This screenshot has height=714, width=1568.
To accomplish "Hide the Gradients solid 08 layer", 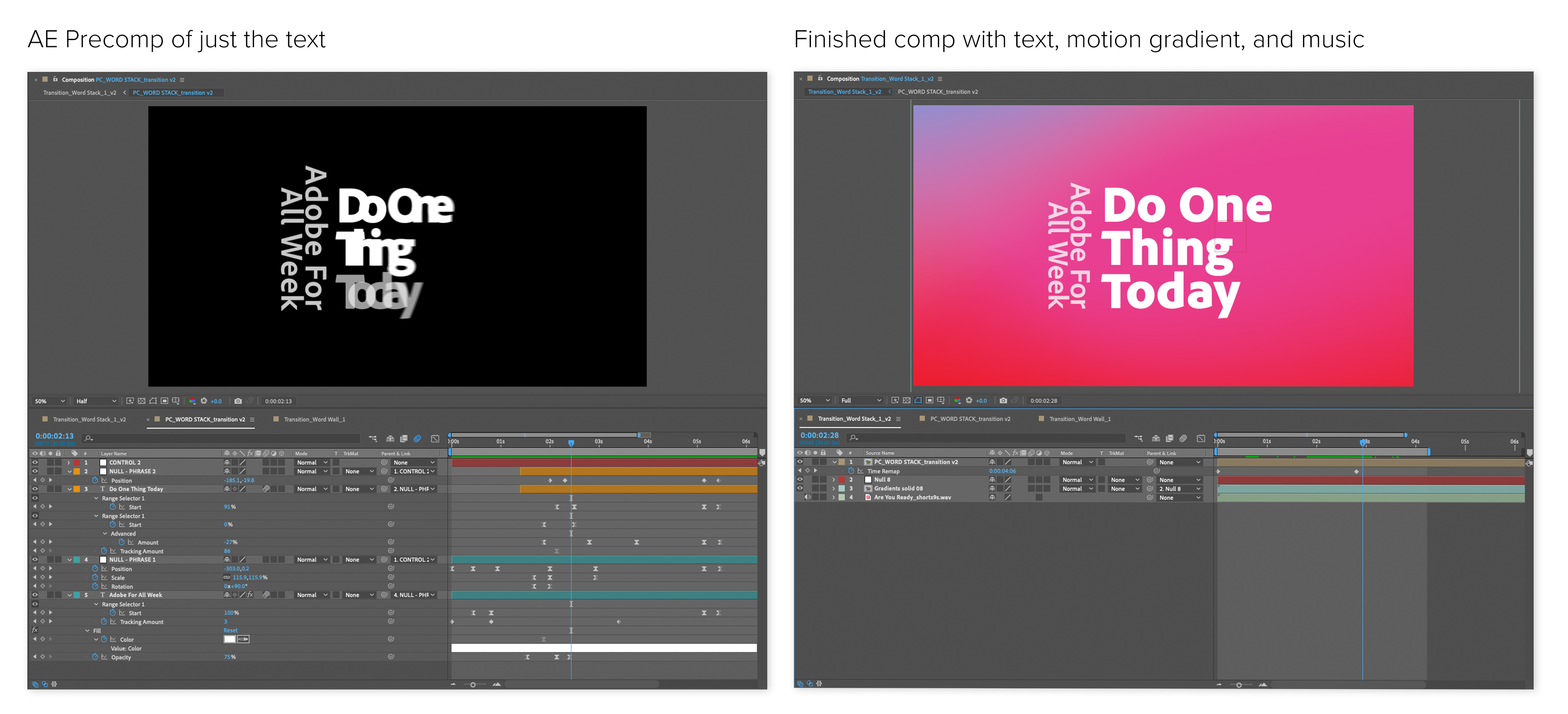I will 800,488.
